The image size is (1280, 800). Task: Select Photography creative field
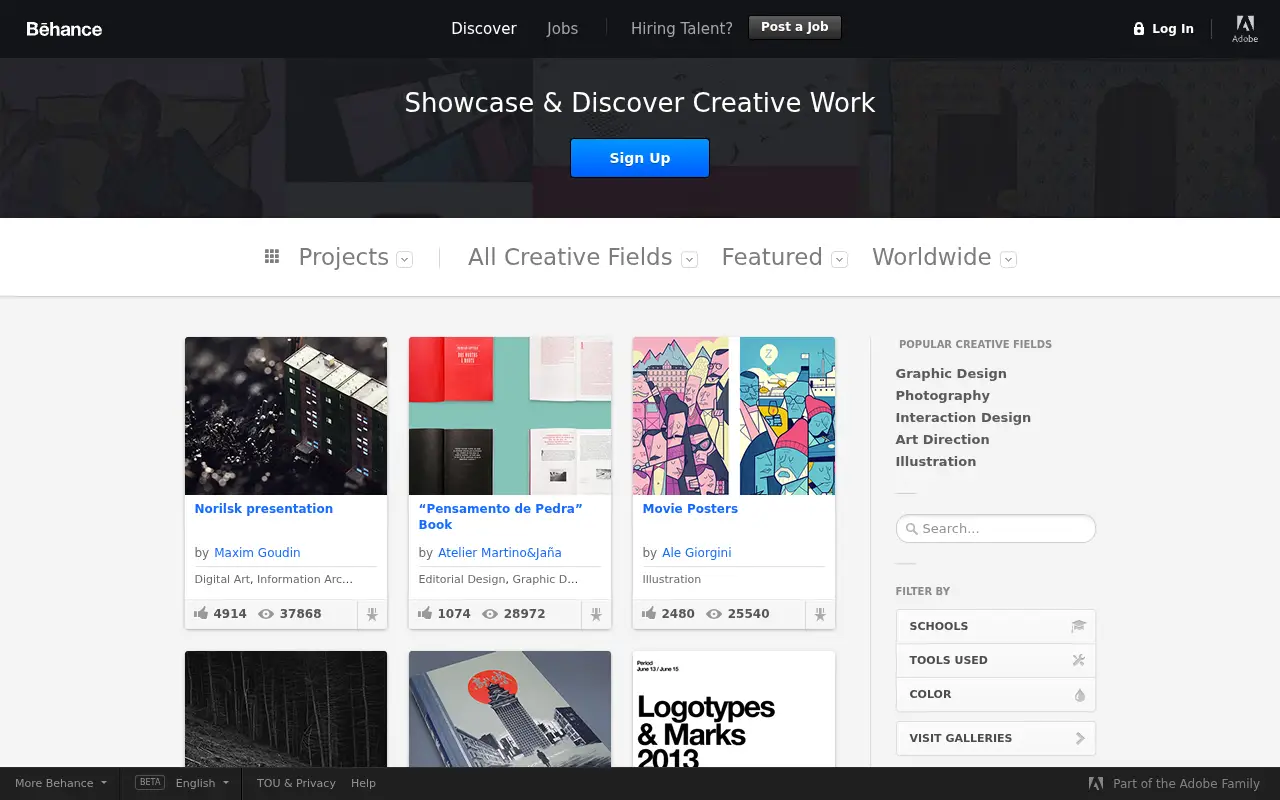942,395
